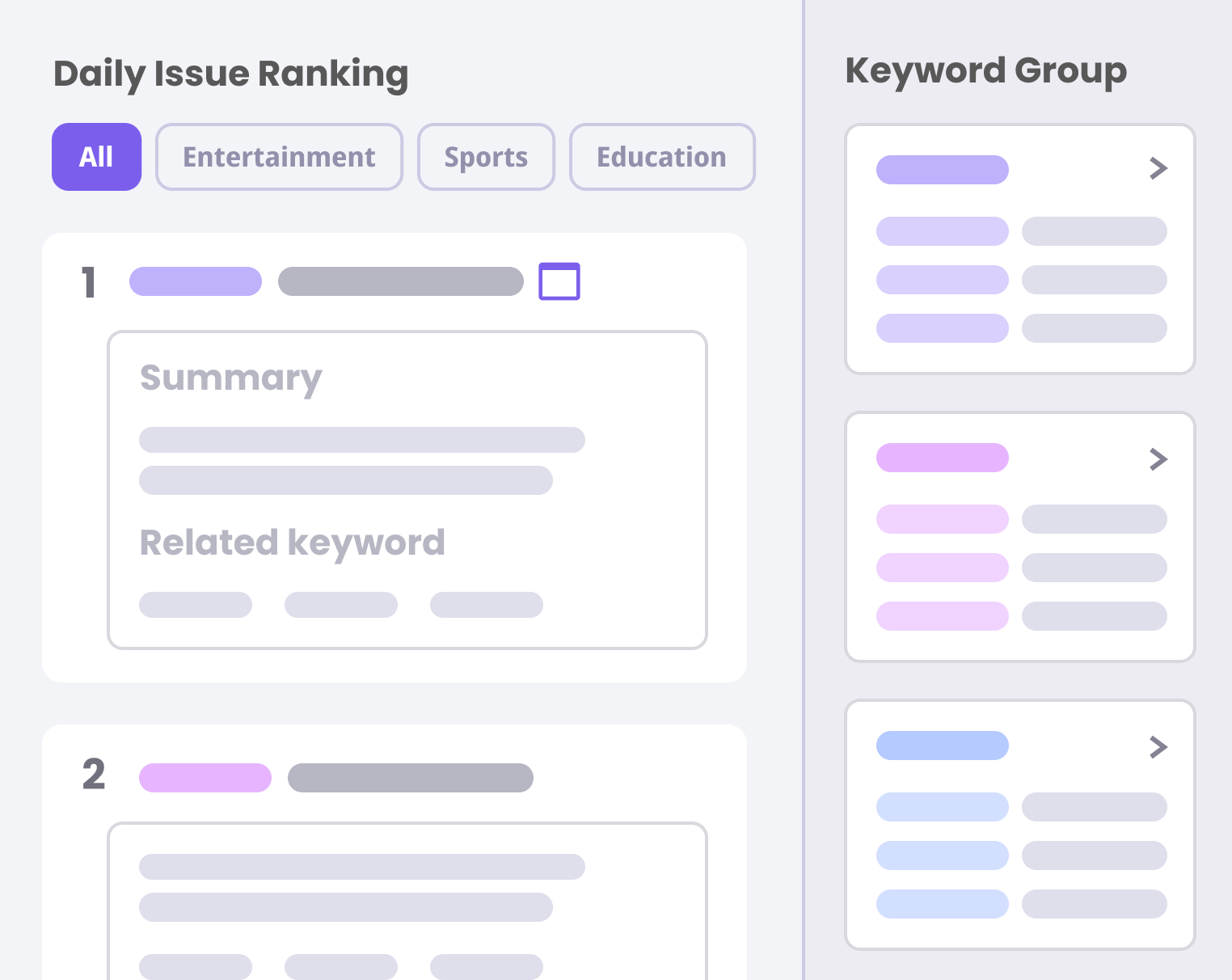The height and width of the screenshot is (980, 1232).
Task: Open the Sports category tab
Action: pyautogui.click(x=486, y=157)
